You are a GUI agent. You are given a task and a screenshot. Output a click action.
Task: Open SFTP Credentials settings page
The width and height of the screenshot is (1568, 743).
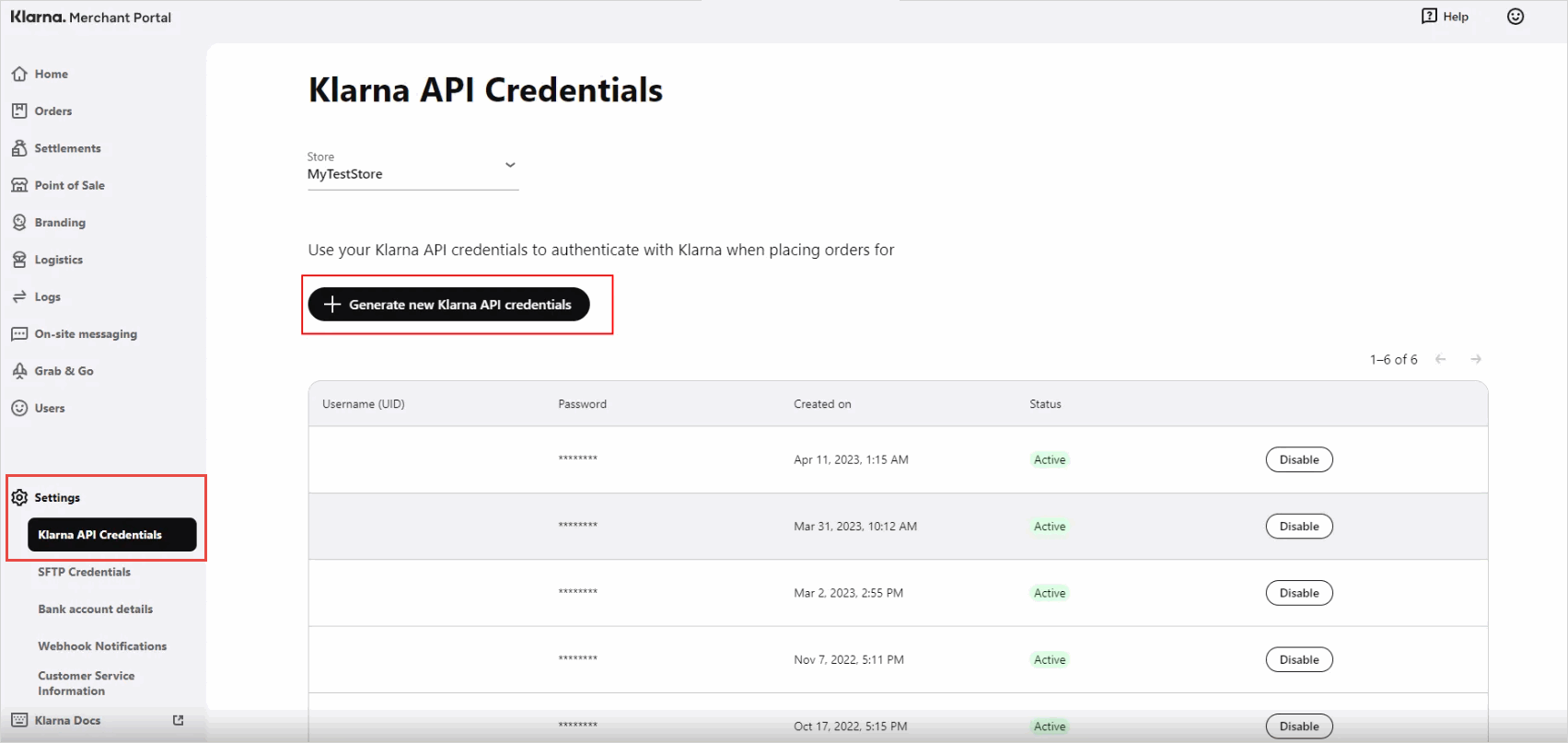click(84, 572)
